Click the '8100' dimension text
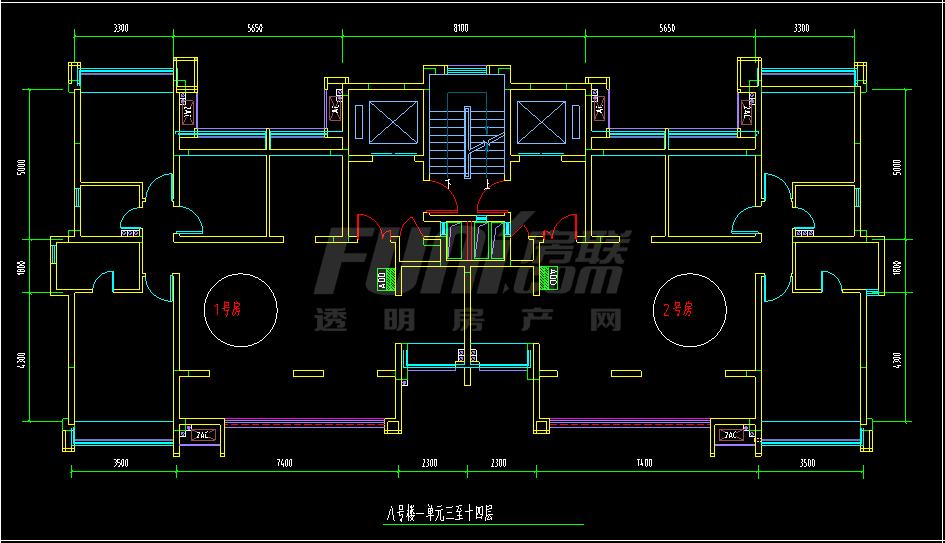 (x=460, y=28)
